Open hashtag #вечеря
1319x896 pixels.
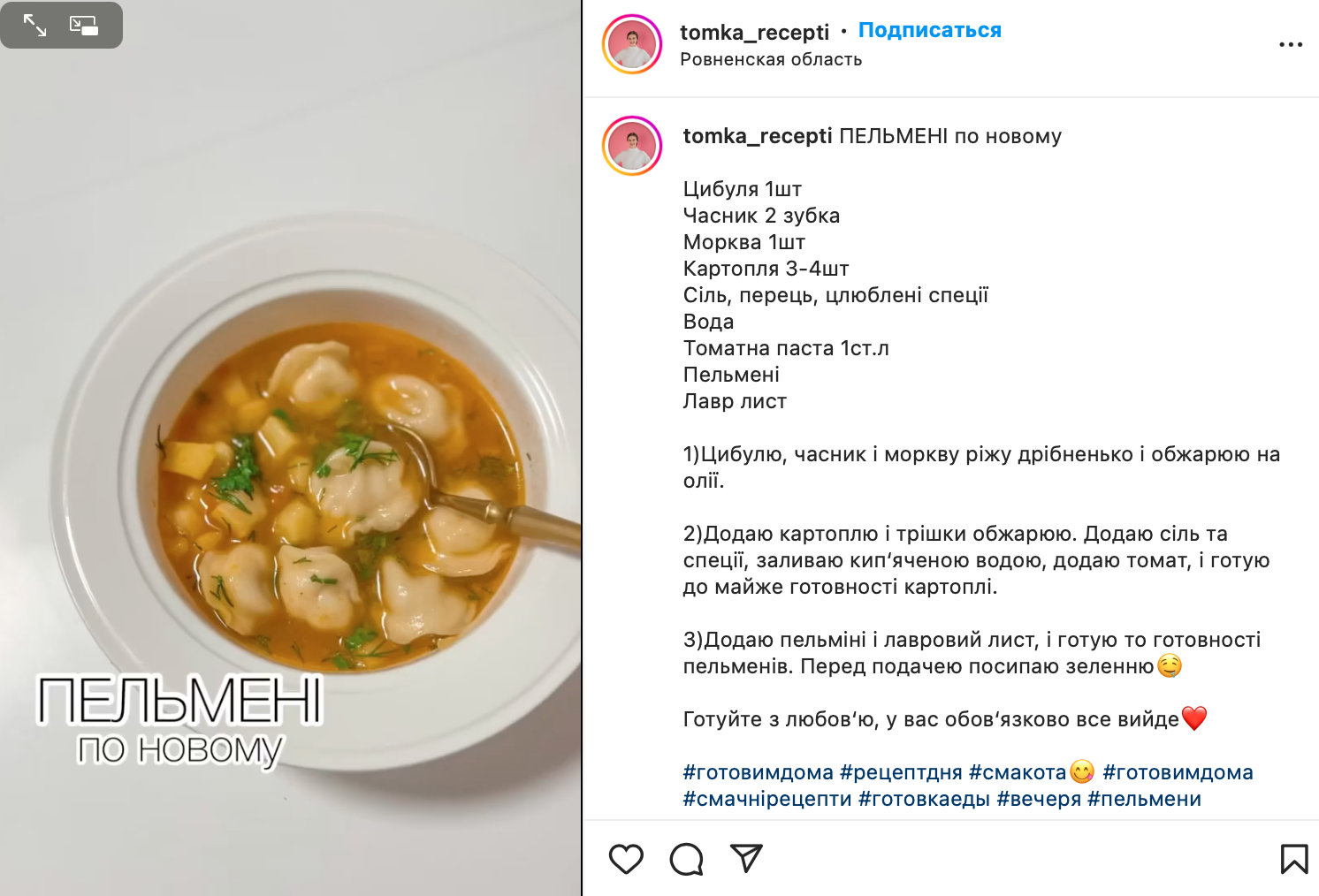[x=1039, y=799]
